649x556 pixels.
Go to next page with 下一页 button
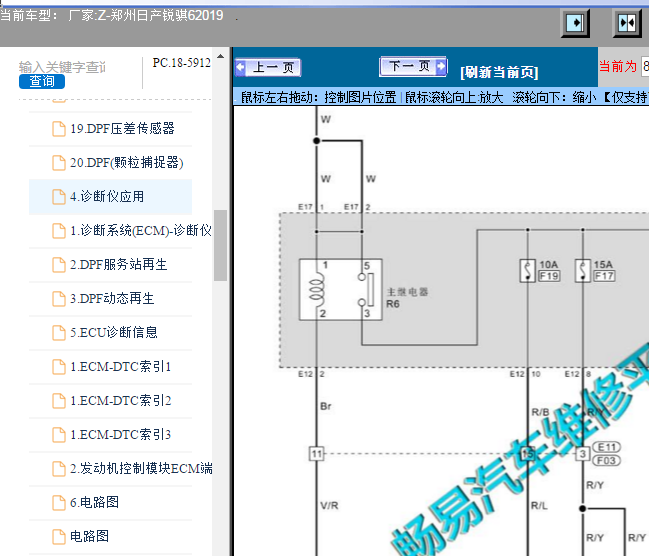[413, 66]
